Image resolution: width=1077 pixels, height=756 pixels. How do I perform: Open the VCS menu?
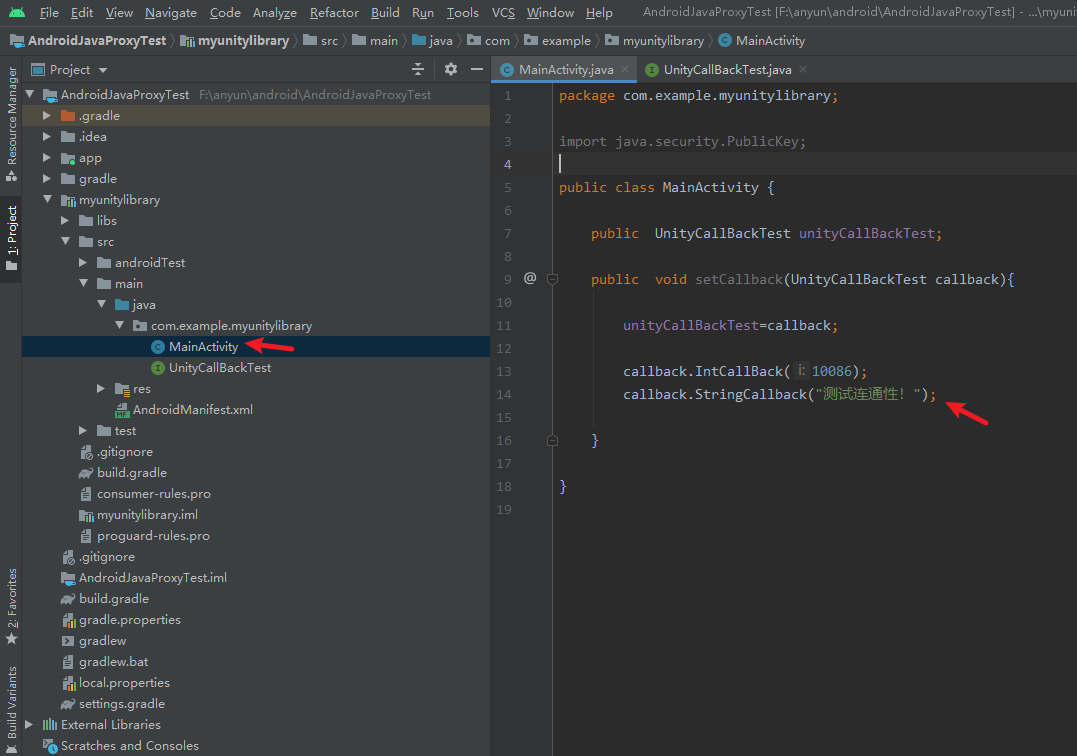click(x=503, y=12)
